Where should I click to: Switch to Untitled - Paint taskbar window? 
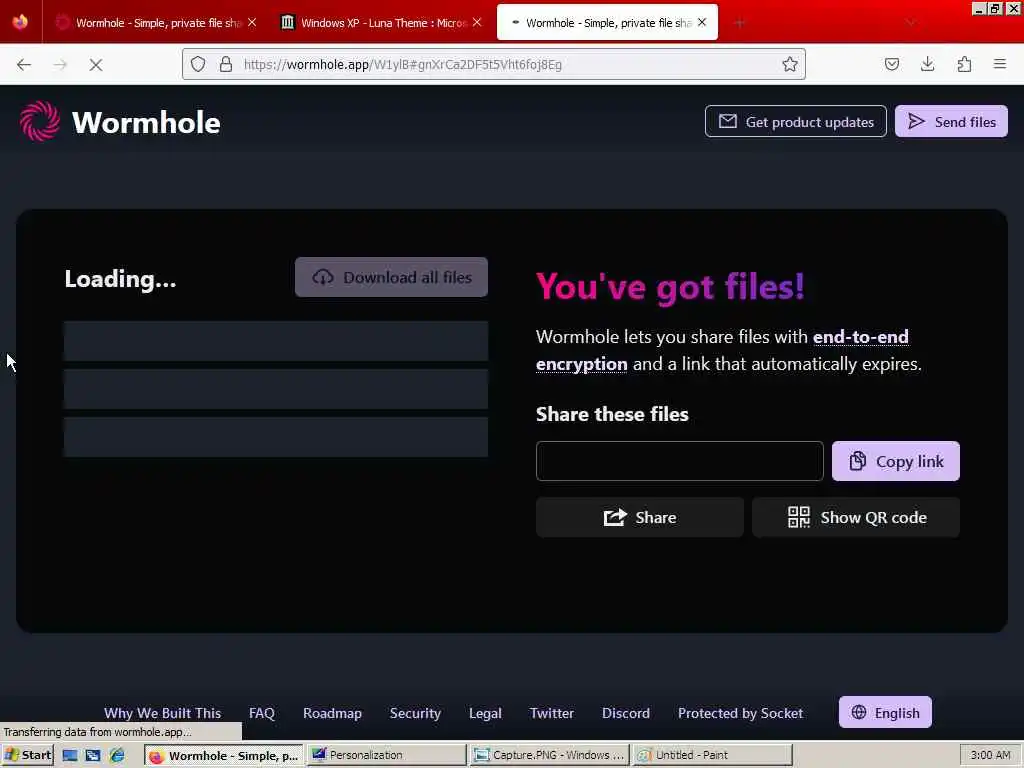coord(712,756)
